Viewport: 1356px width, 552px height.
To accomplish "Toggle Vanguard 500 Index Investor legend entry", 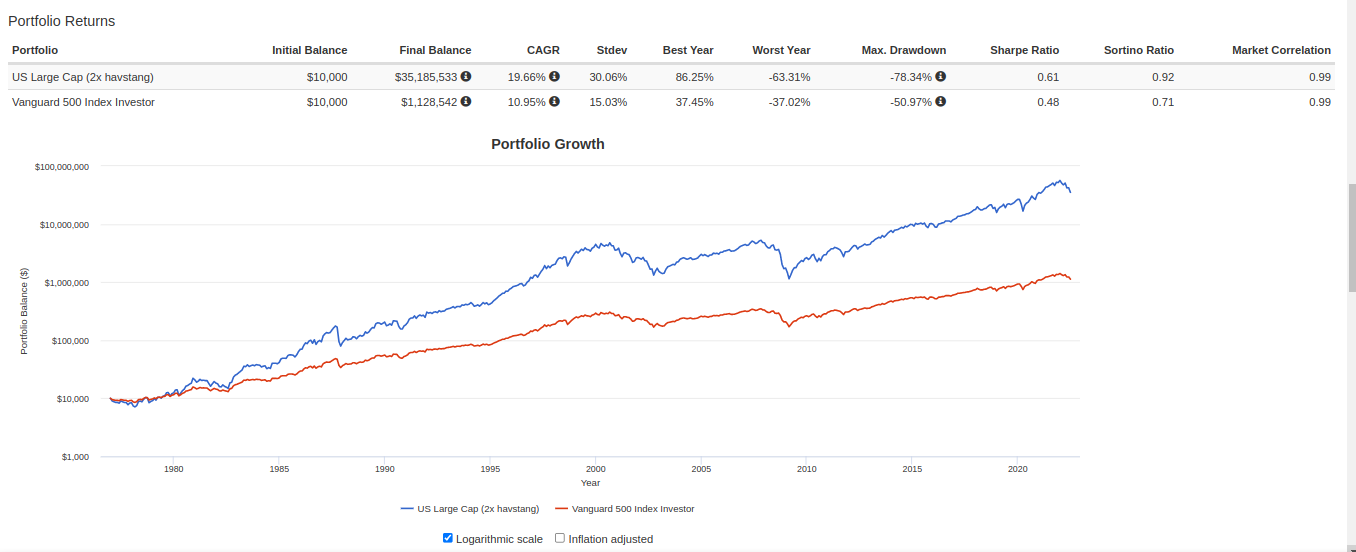I will 625,509.
